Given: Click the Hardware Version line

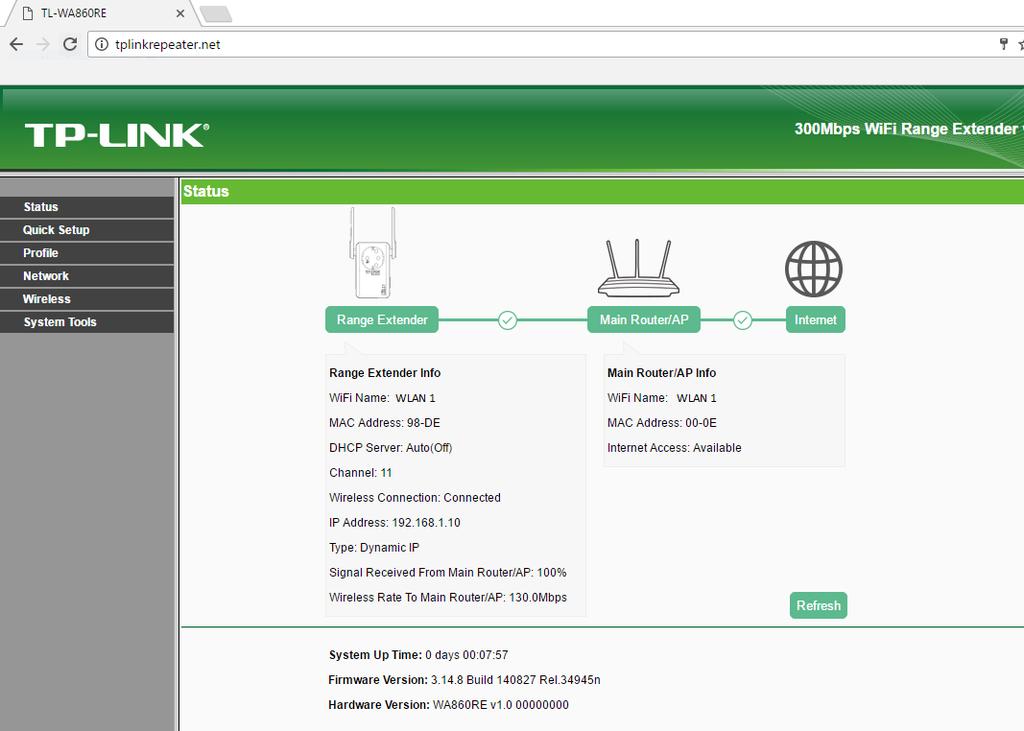Looking at the screenshot, I should 448,705.
